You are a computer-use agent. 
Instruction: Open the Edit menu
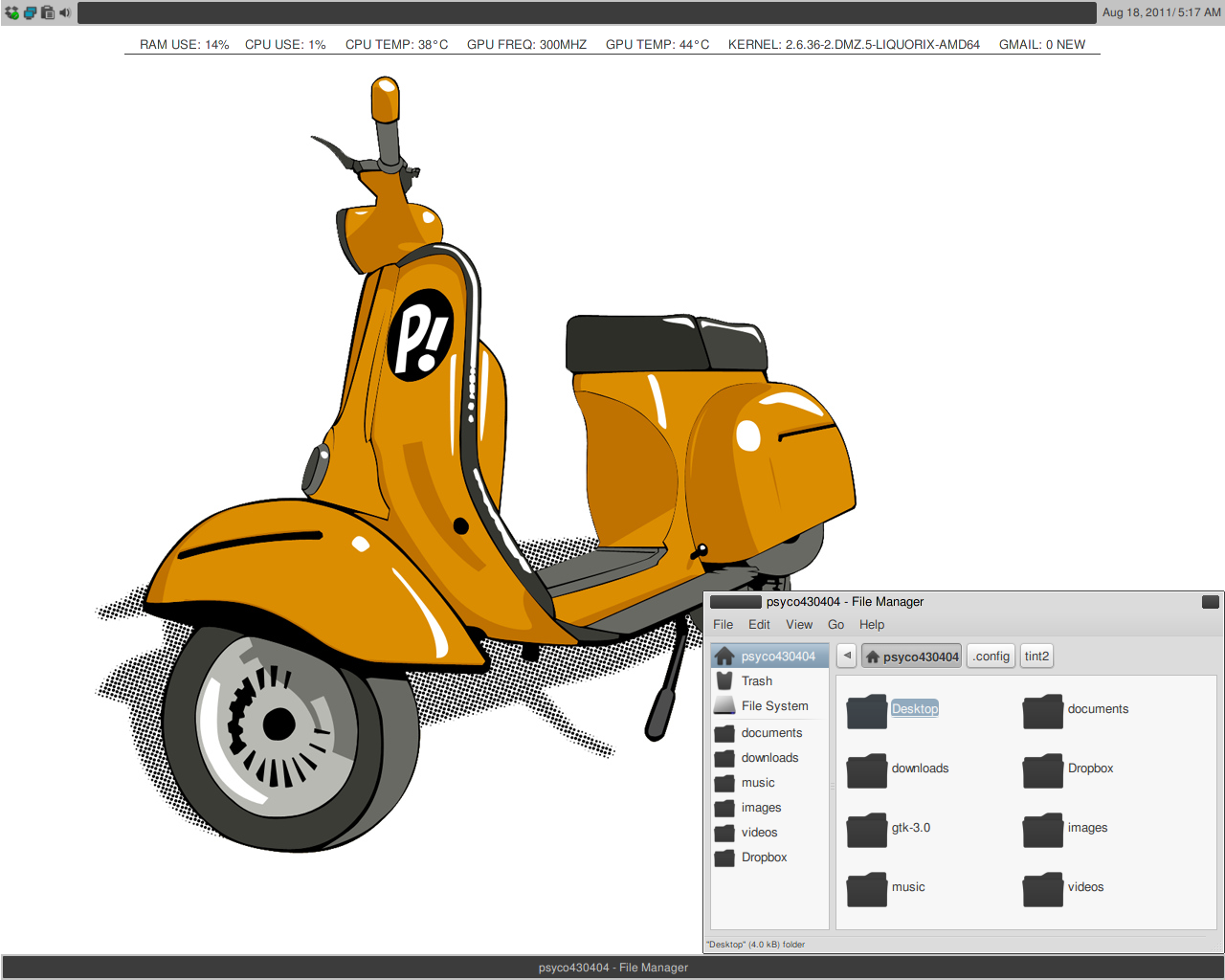[759, 624]
